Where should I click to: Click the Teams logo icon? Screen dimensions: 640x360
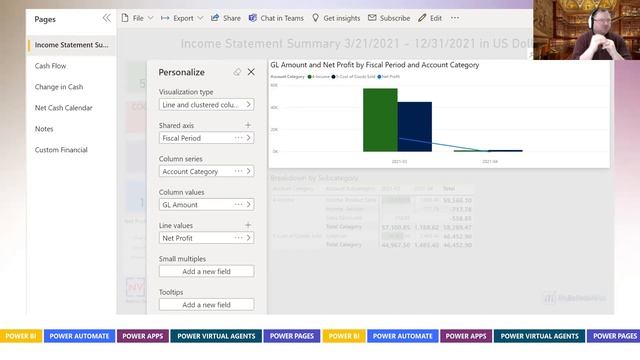tap(253, 18)
